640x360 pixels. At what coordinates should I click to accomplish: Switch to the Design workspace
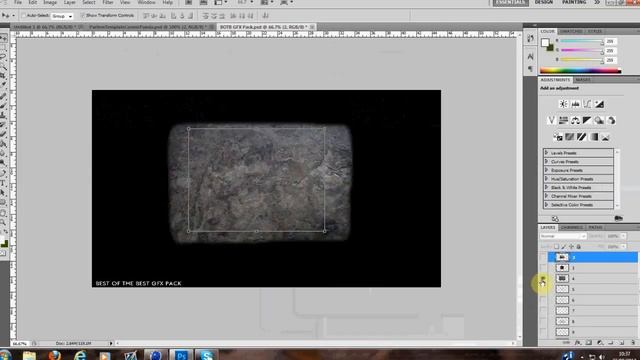coord(544,2)
